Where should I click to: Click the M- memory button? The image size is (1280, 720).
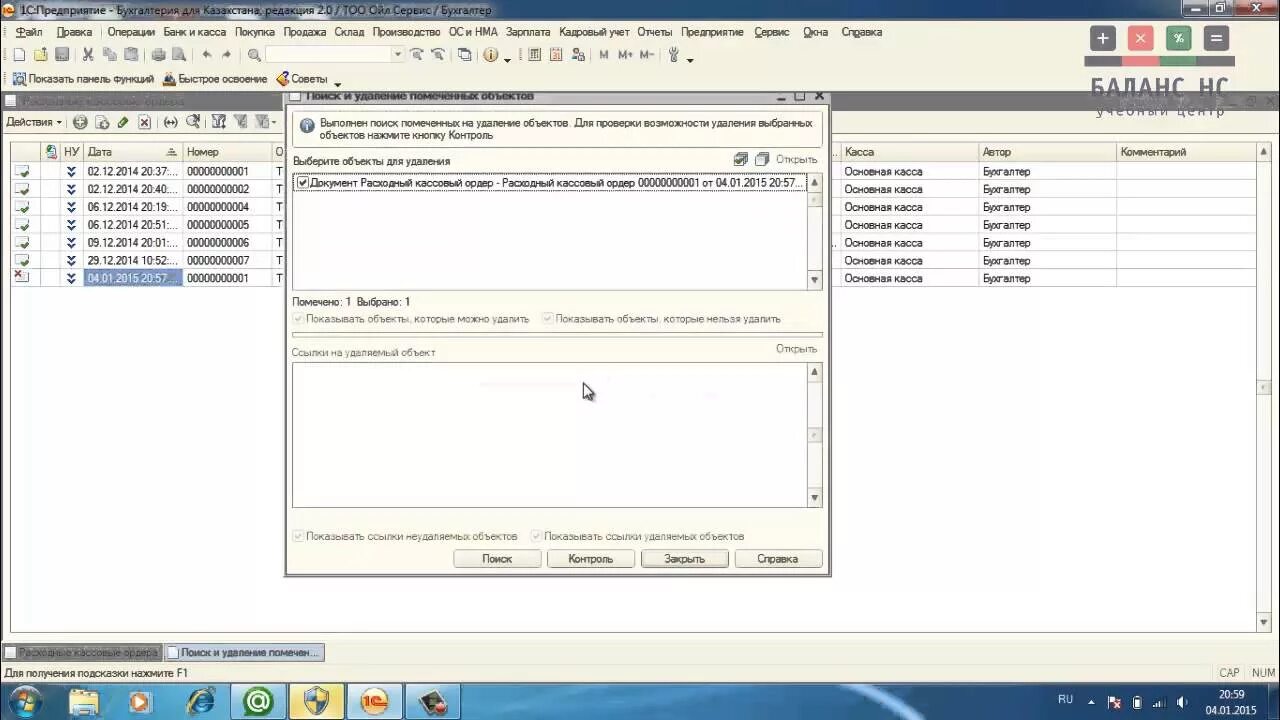click(647, 55)
